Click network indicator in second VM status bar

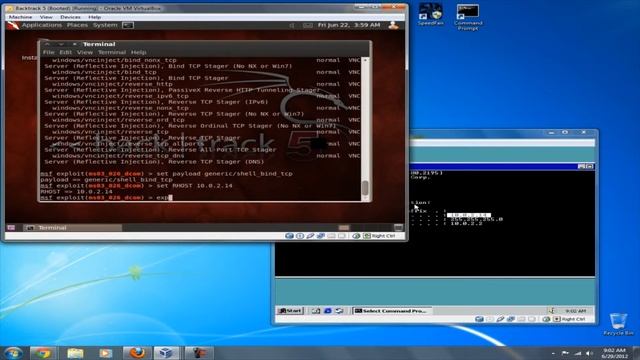(x=511, y=319)
